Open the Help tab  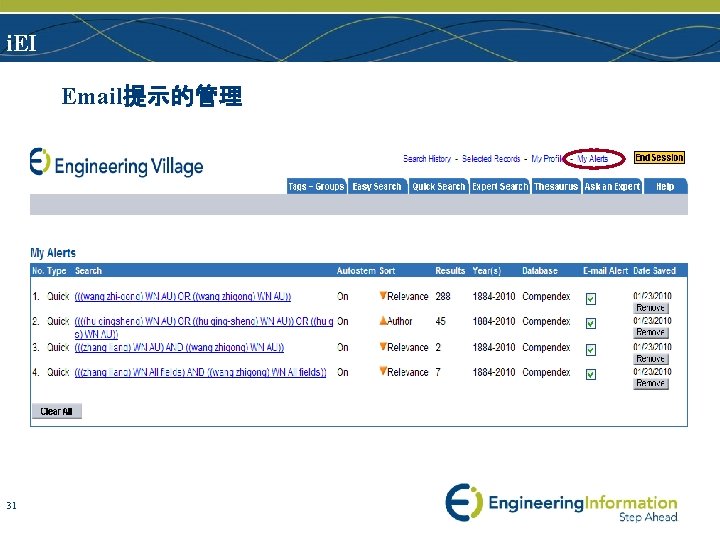tap(665, 186)
